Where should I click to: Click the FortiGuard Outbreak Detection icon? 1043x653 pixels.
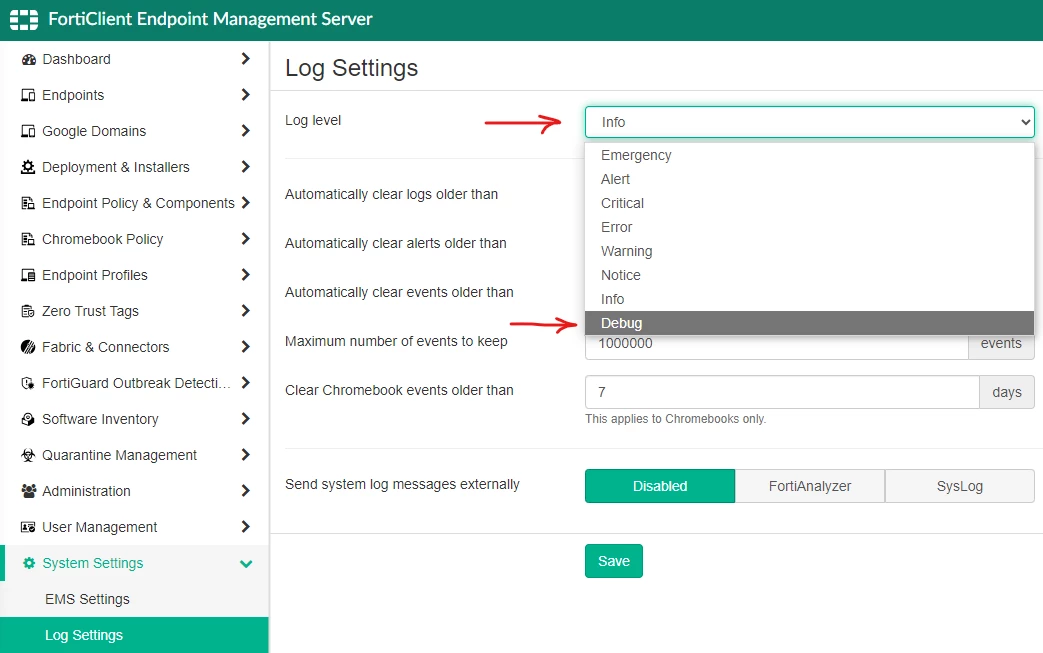point(28,383)
